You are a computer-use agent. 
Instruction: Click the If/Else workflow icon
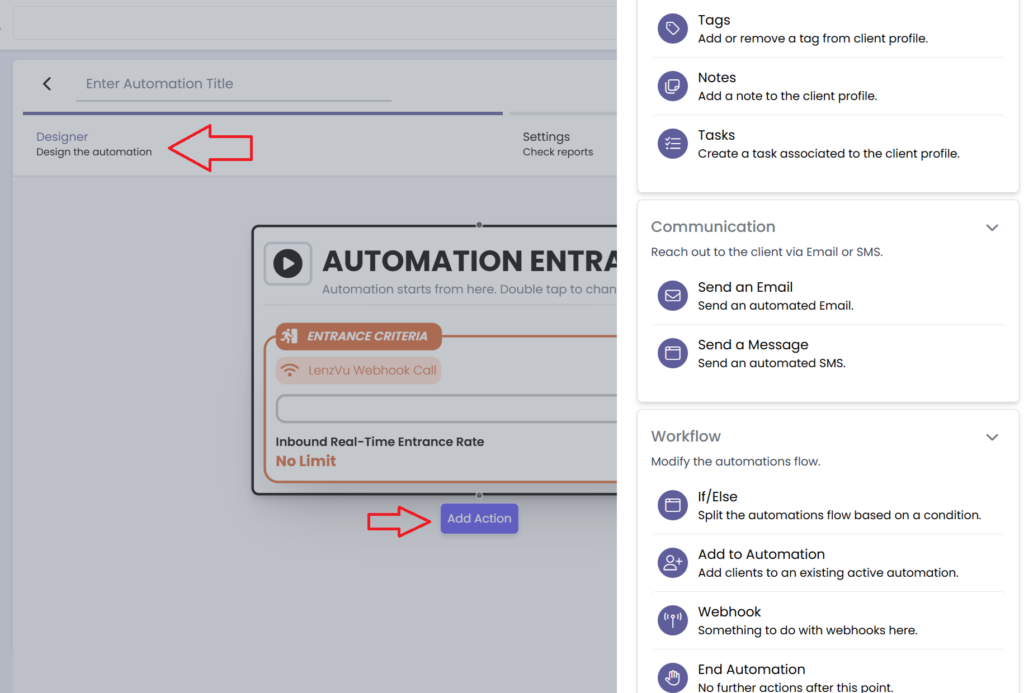673,505
